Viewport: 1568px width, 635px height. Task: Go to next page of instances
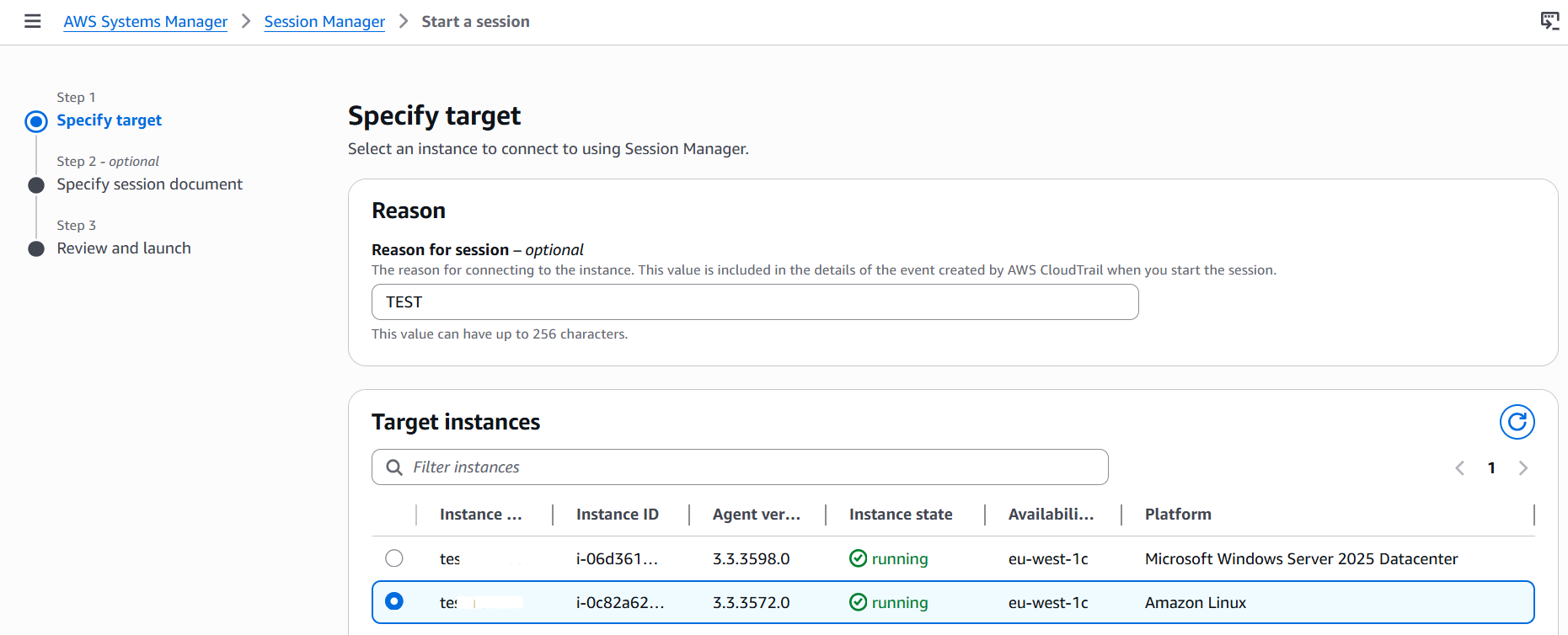1523,468
